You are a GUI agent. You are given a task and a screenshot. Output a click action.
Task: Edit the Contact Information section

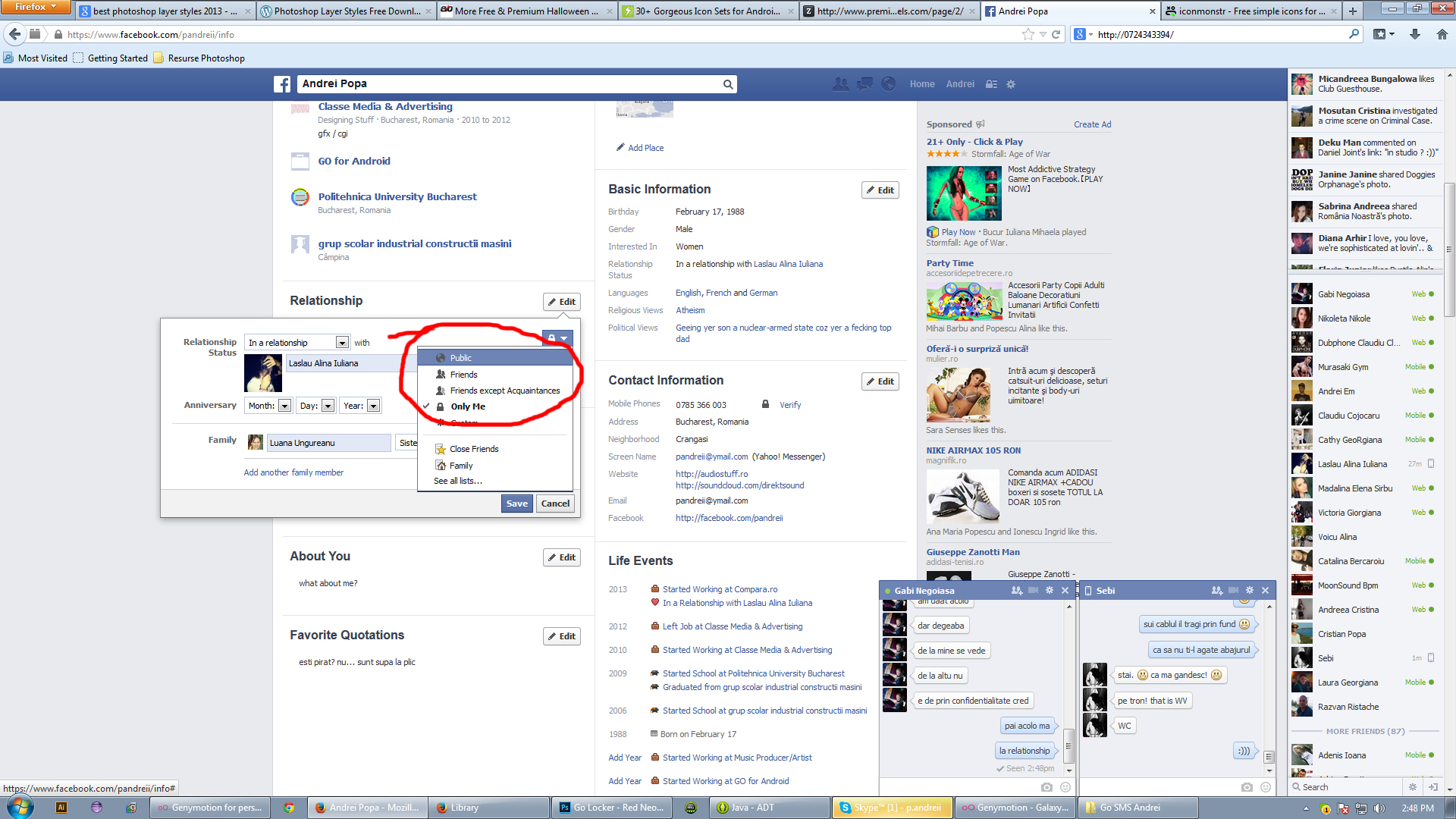pos(880,381)
